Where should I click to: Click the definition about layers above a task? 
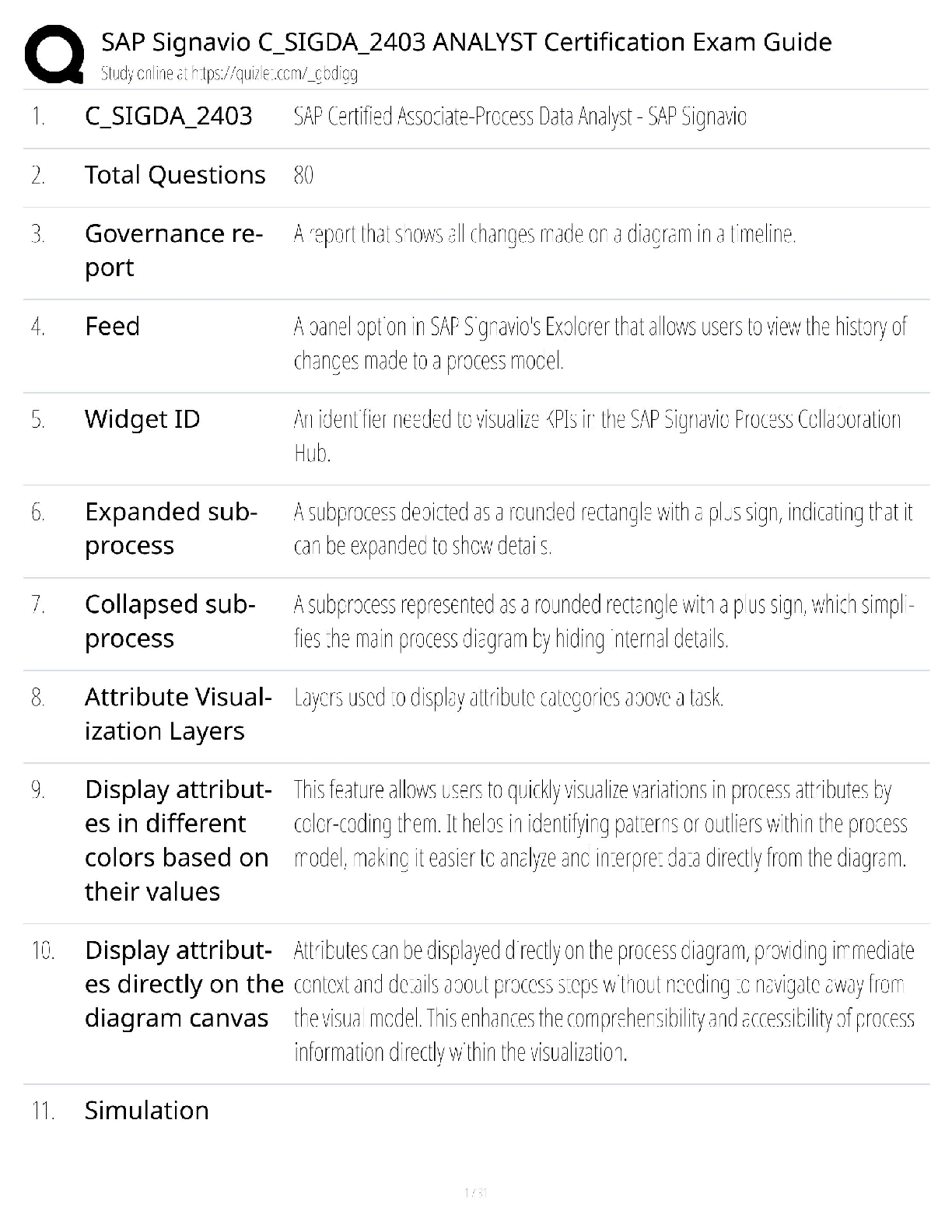509,698
